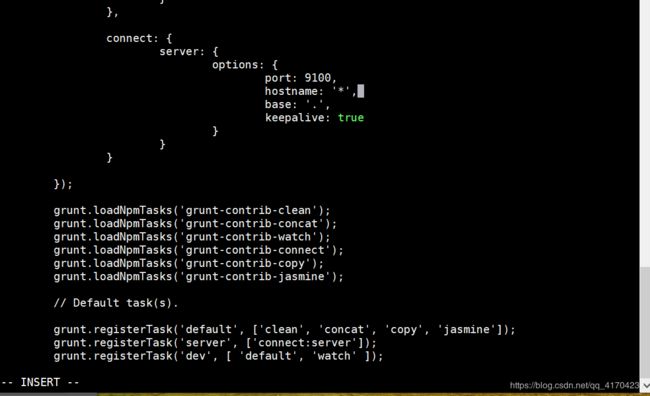This screenshot has height=396, width=650.
Task: Click the registerTask 'default' line
Action: point(284,330)
